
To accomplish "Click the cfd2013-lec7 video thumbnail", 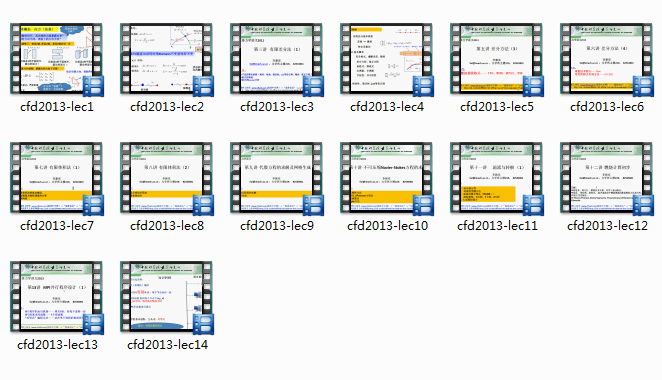I will (57, 178).
